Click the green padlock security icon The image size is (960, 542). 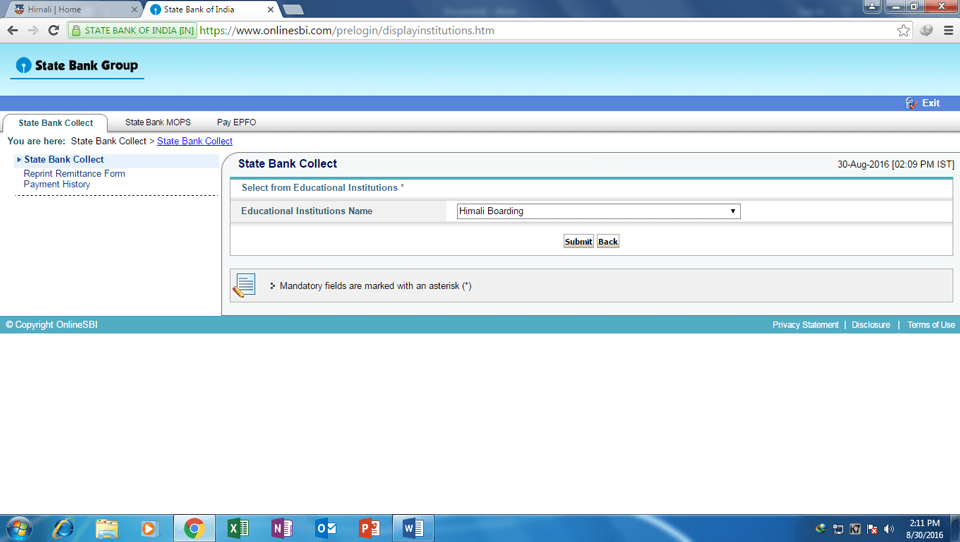tap(76, 31)
